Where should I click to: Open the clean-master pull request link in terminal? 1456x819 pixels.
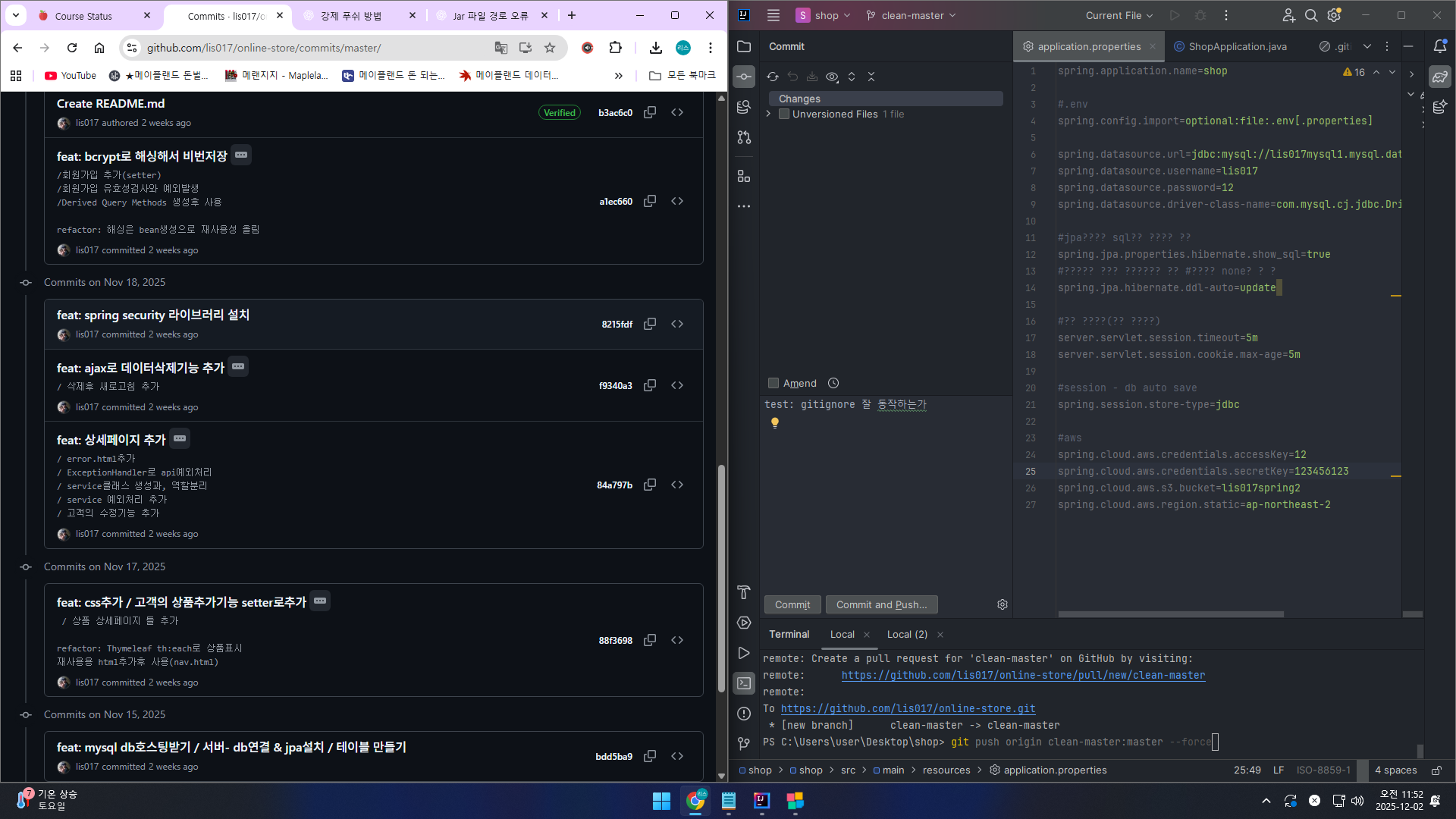[x=1023, y=675]
